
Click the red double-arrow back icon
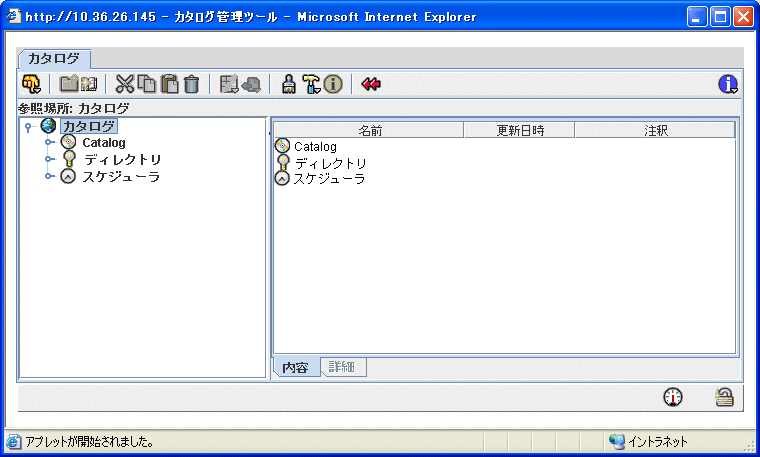[x=371, y=84]
